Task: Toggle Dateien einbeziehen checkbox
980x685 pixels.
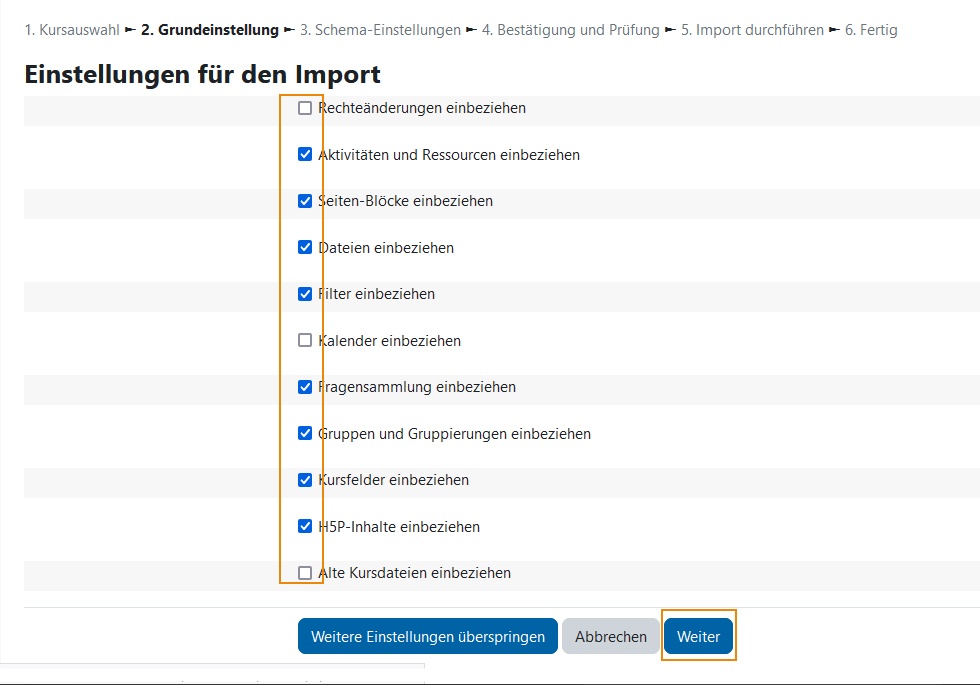Action: click(305, 248)
